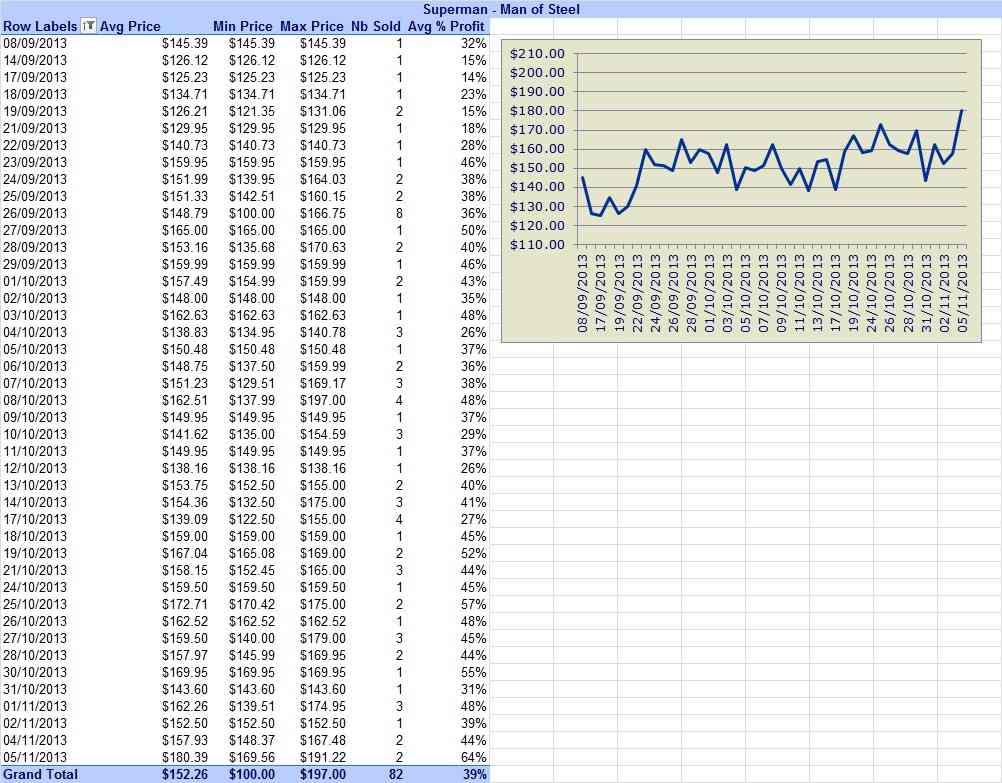
Task: Click the 8 sold cell for 26/09/2013
Action: coord(399,213)
